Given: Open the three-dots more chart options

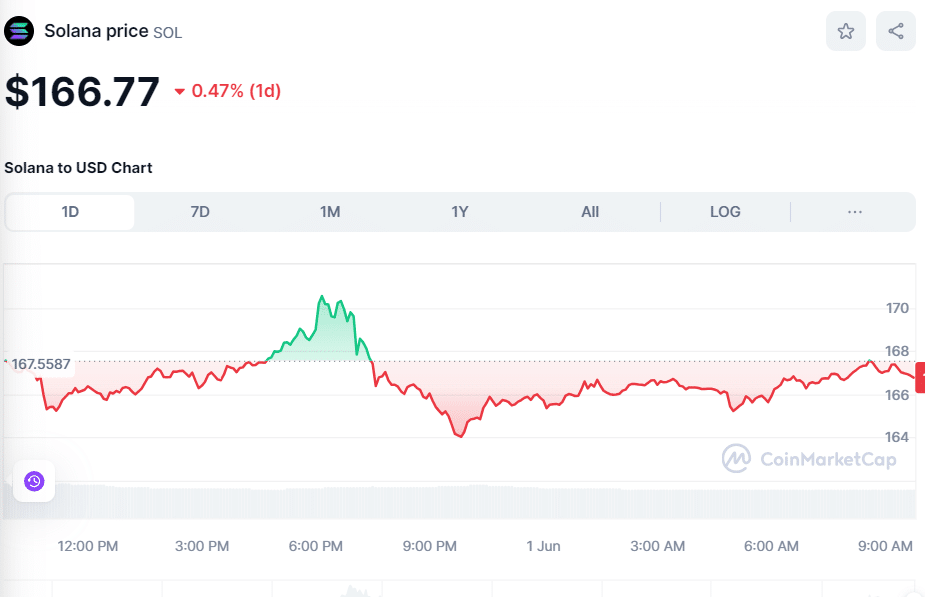Looking at the screenshot, I should (854, 212).
